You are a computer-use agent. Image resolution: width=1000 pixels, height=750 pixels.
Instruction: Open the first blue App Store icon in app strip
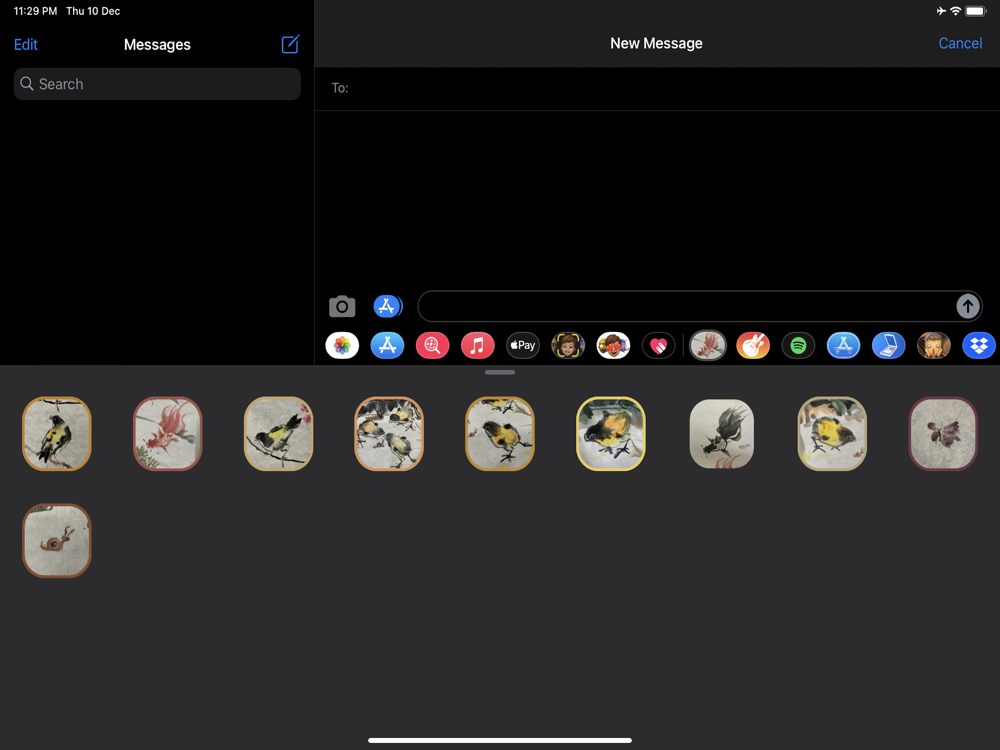pyautogui.click(x=387, y=346)
